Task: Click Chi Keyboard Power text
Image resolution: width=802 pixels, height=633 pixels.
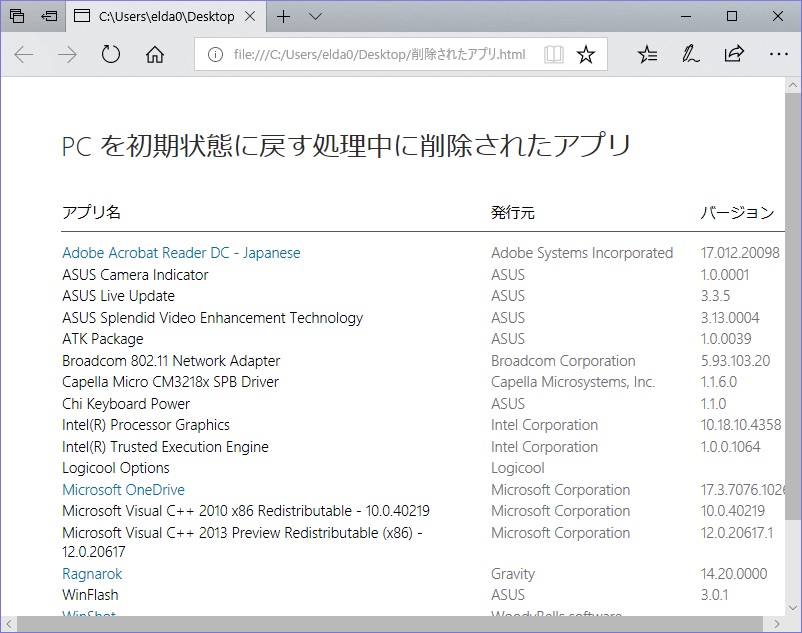Action: (x=126, y=403)
